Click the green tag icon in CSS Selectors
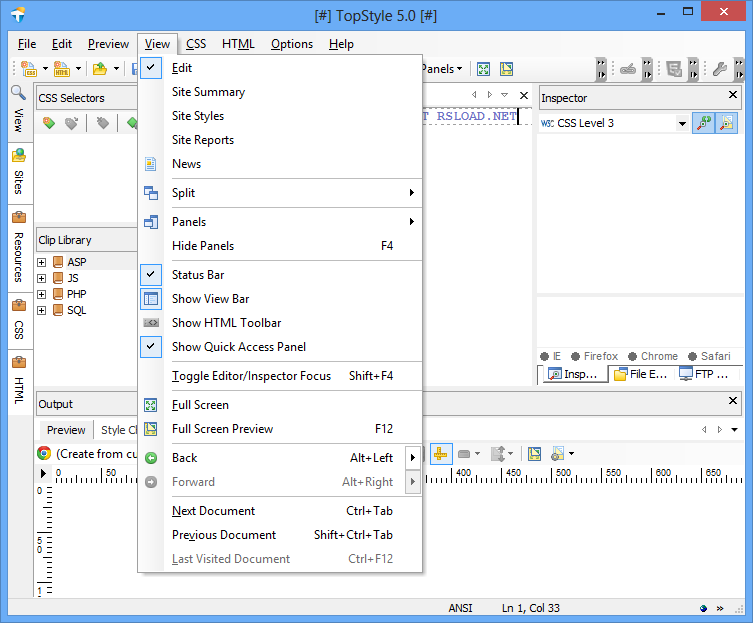 [x=49, y=123]
